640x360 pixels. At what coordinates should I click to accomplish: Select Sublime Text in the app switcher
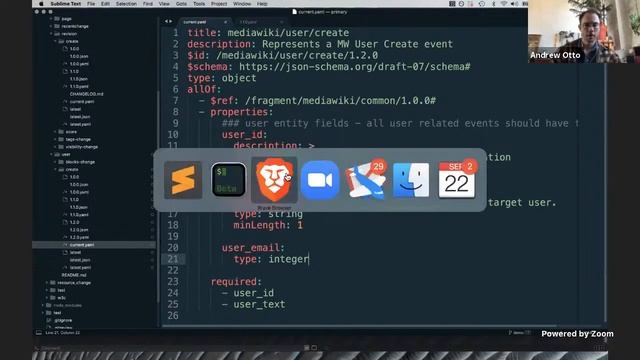click(183, 180)
